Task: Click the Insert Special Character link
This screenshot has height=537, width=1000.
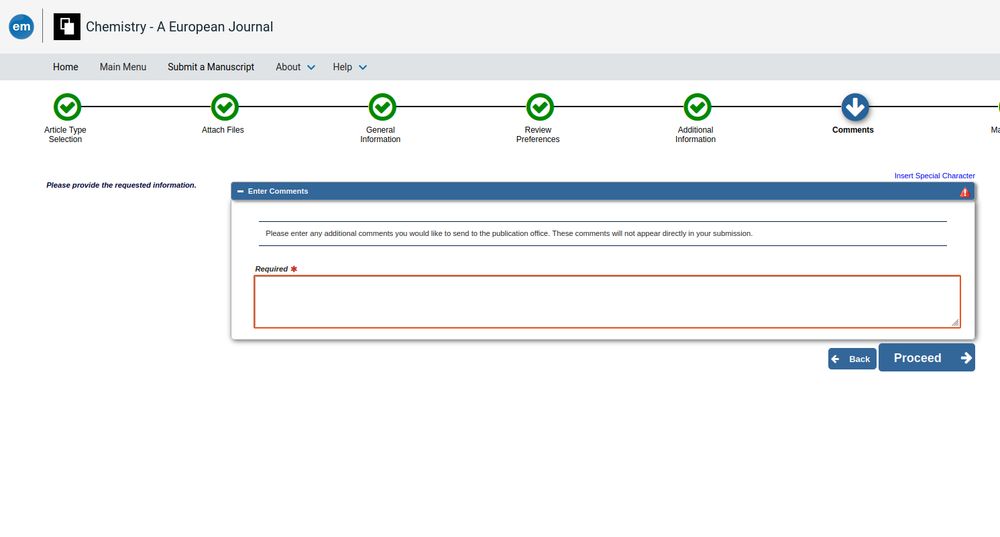Action: click(x=934, y=175)
